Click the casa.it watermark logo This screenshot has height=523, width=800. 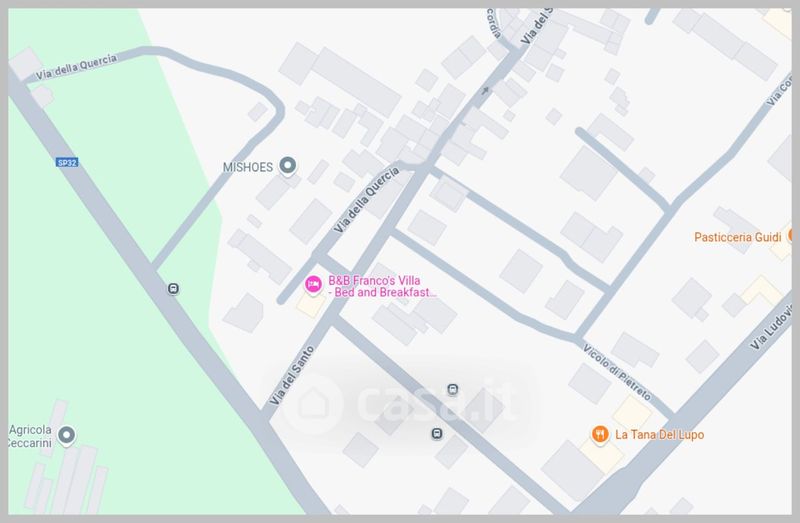[x=403, y=404]
